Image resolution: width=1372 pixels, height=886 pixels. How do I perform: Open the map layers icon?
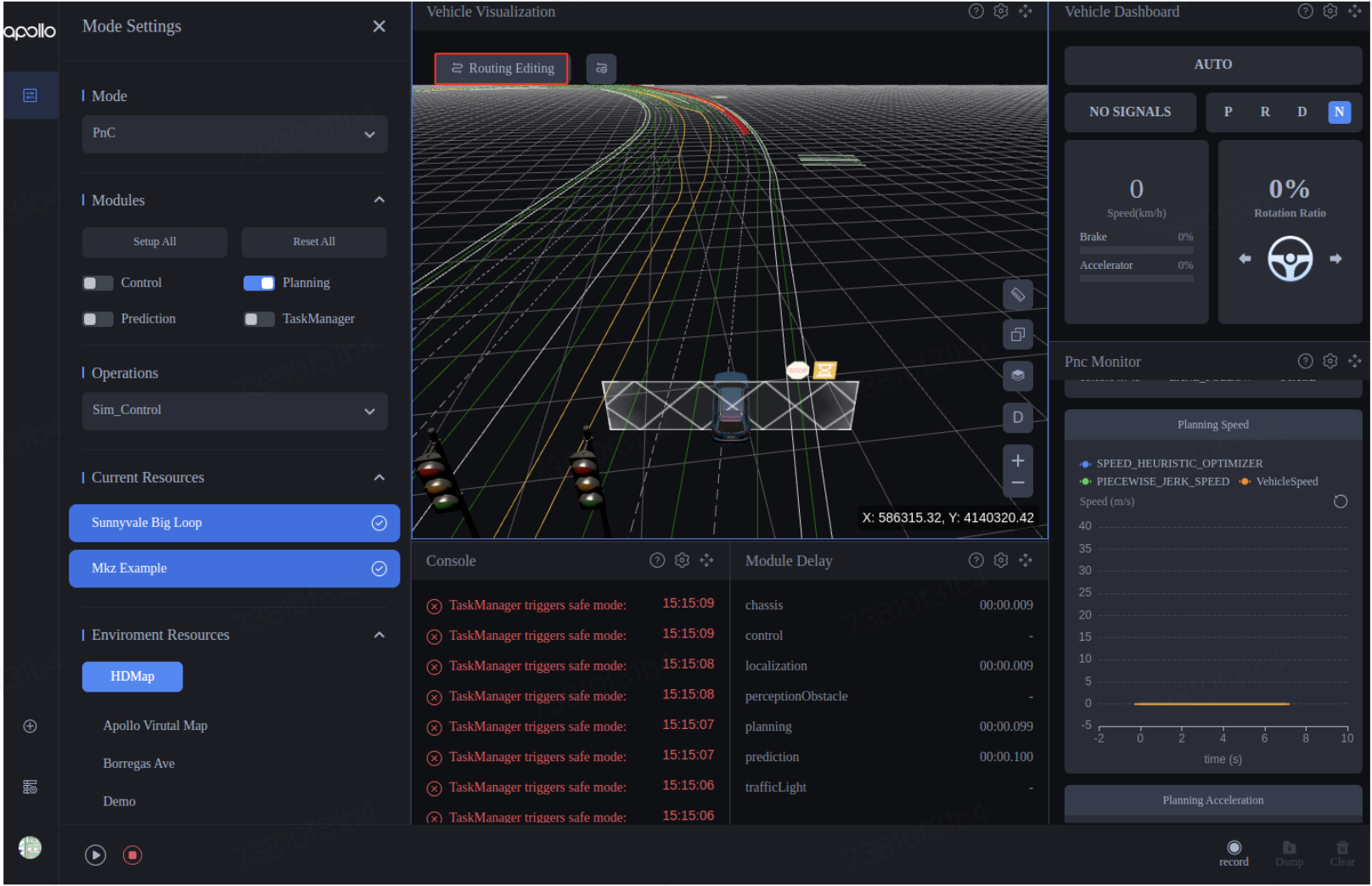(1018, 376)
